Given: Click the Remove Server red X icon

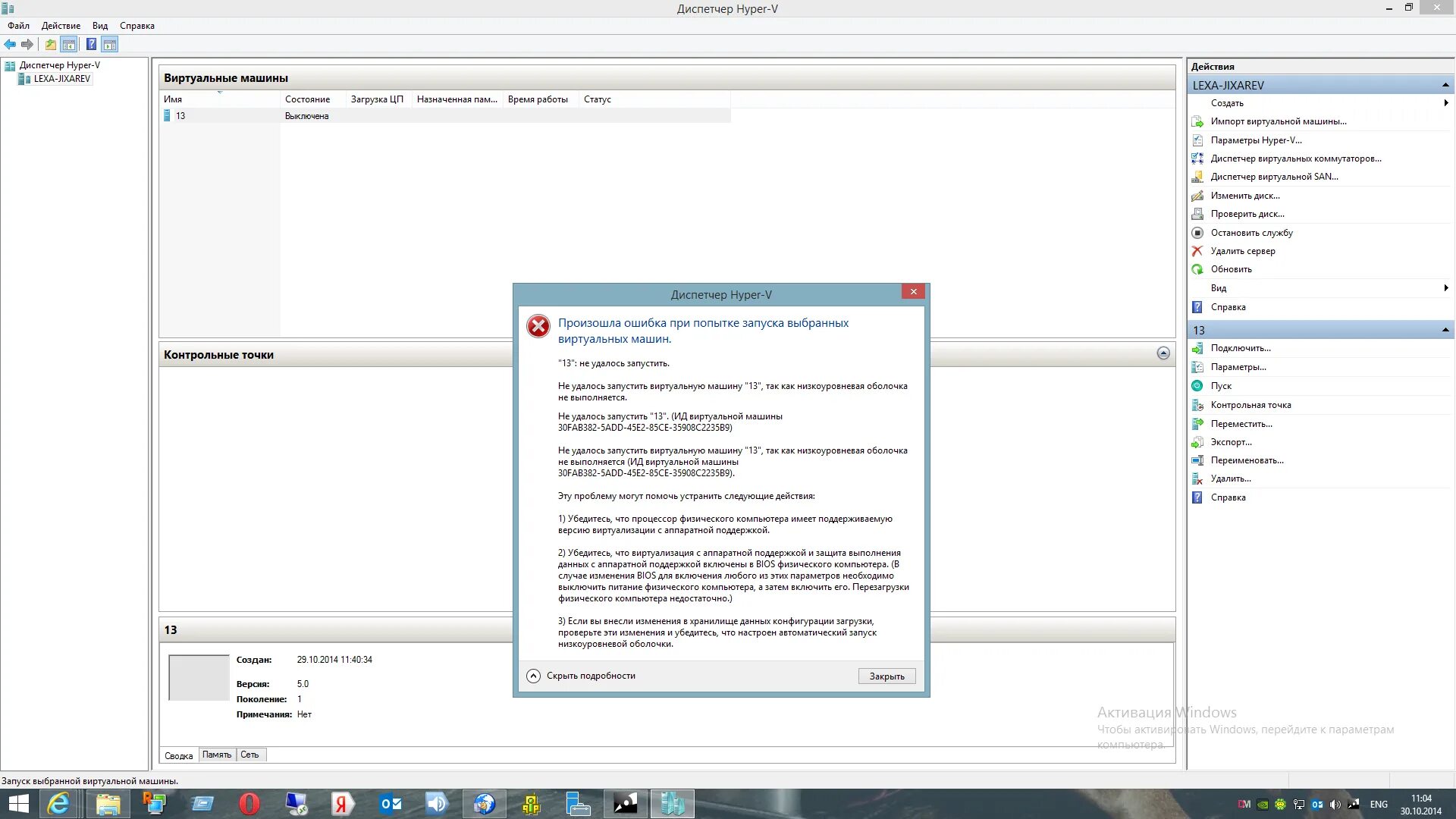Looking at the screenshot, I should [1197, 251].
